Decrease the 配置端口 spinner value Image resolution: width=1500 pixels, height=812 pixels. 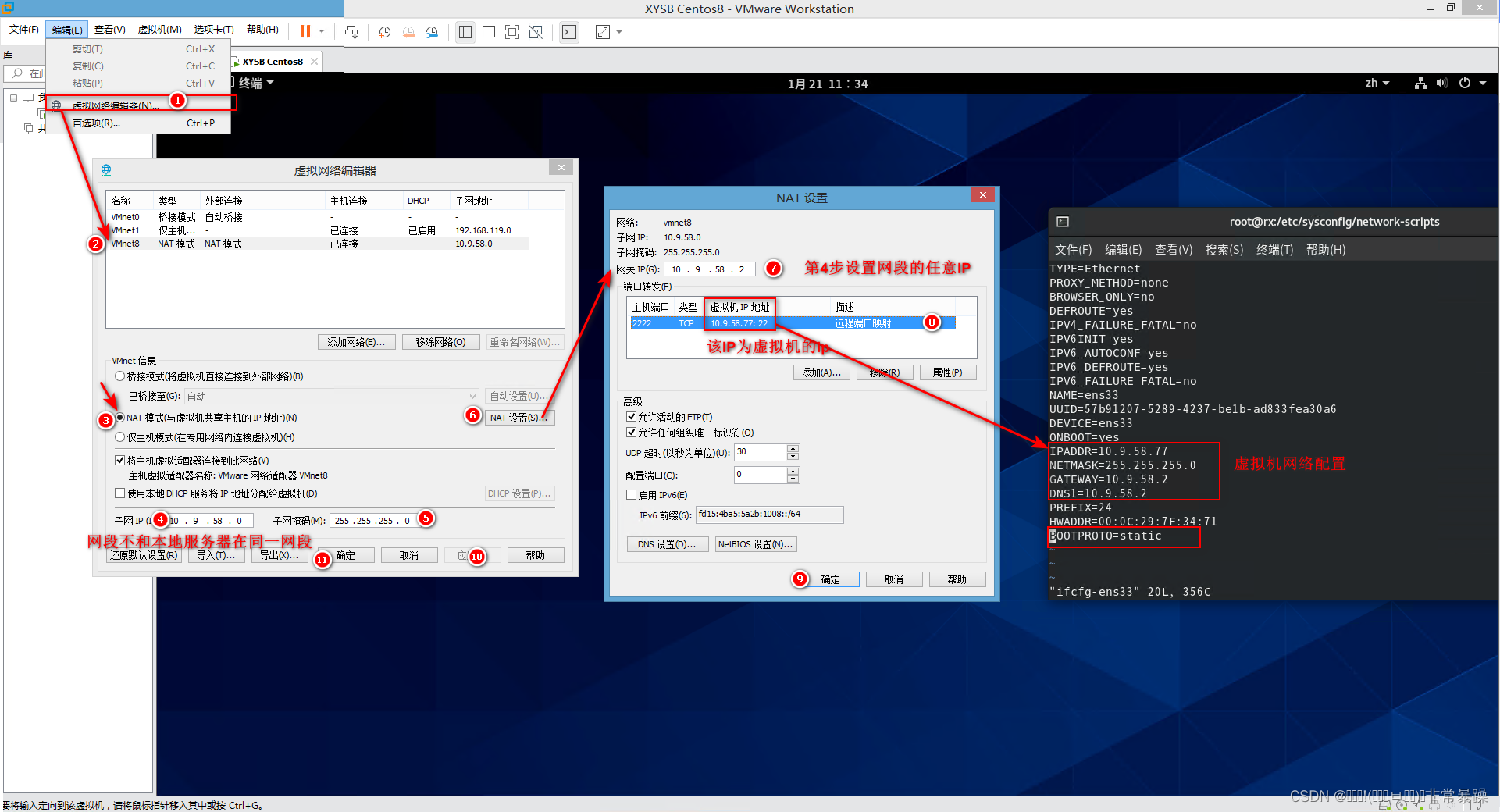(793, 479)
